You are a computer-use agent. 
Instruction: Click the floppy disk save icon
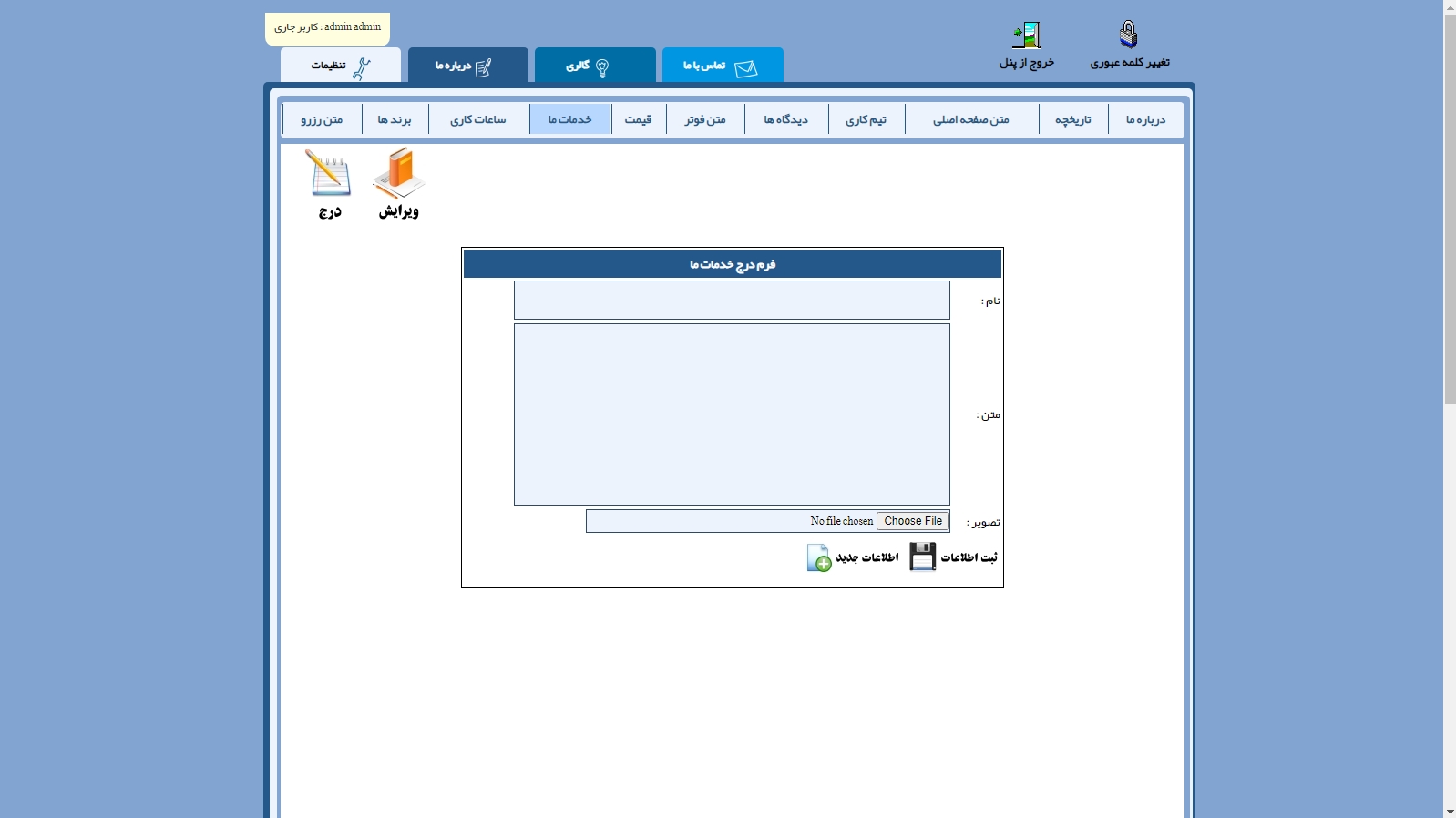(x=923, y=557)
